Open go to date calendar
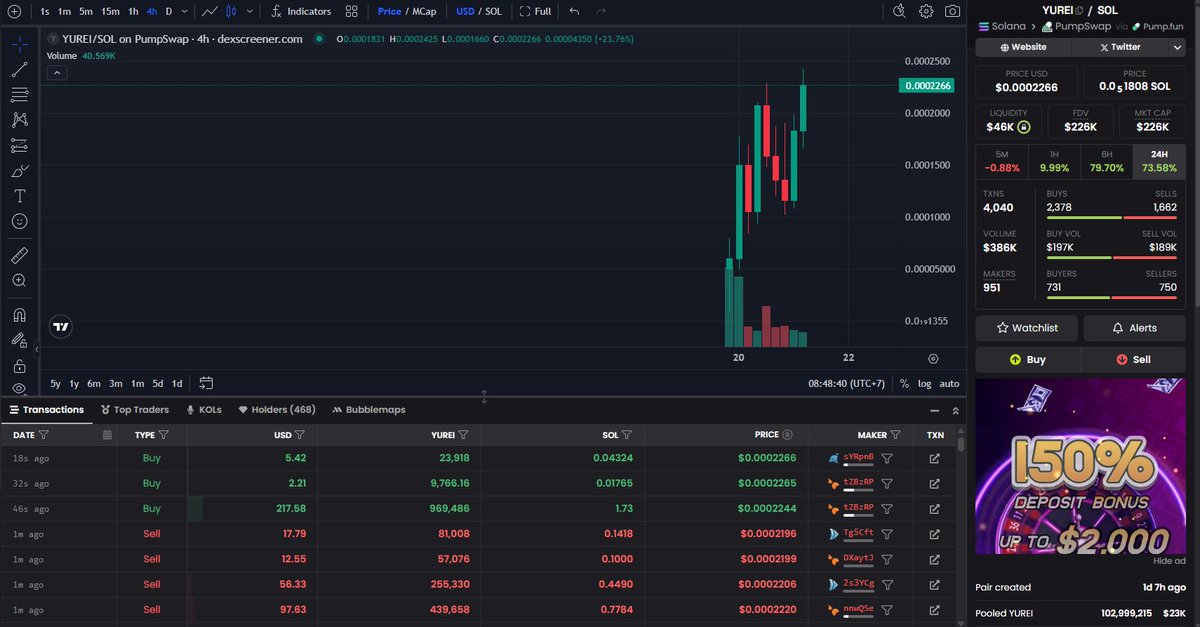Viewport: 1200px width, 627px height. (x=206, y=383)
